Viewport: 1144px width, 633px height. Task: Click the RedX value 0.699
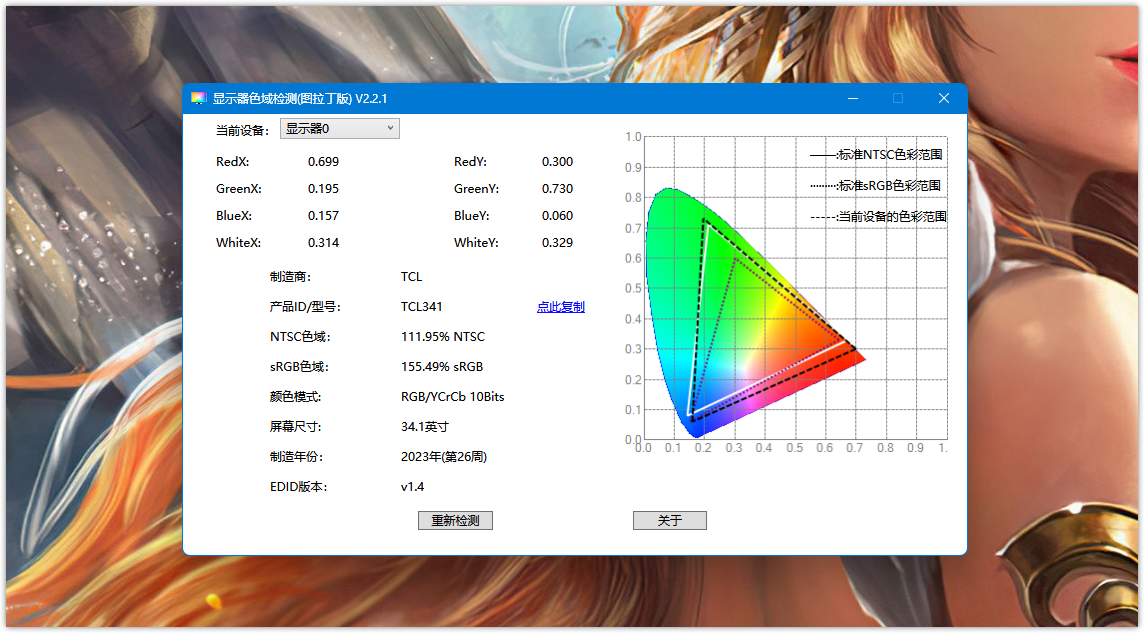[323, 162]
